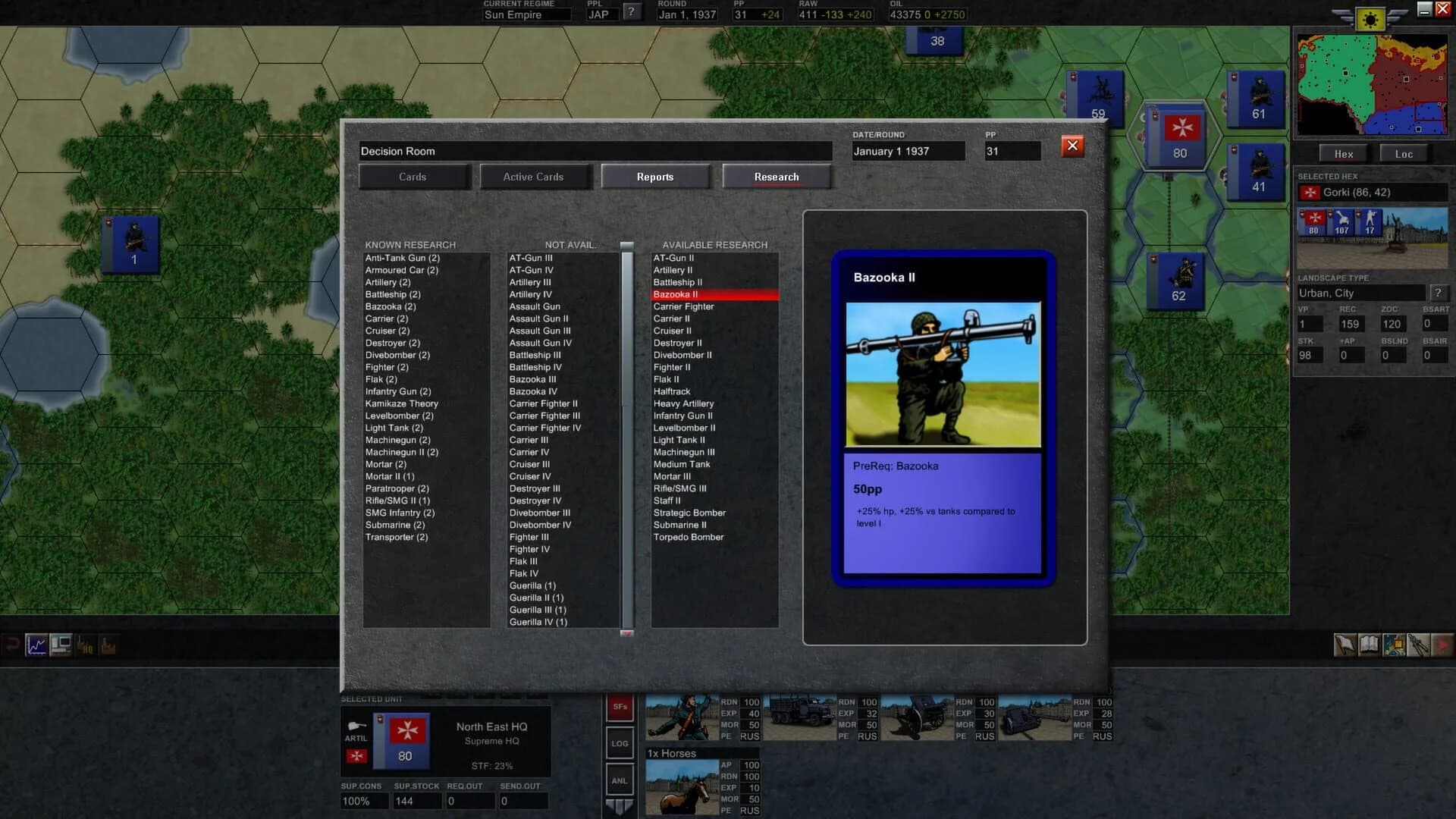Click the red end-turn arrow icon
The image size is (1456, 819).
click(x=1442, y=645)
